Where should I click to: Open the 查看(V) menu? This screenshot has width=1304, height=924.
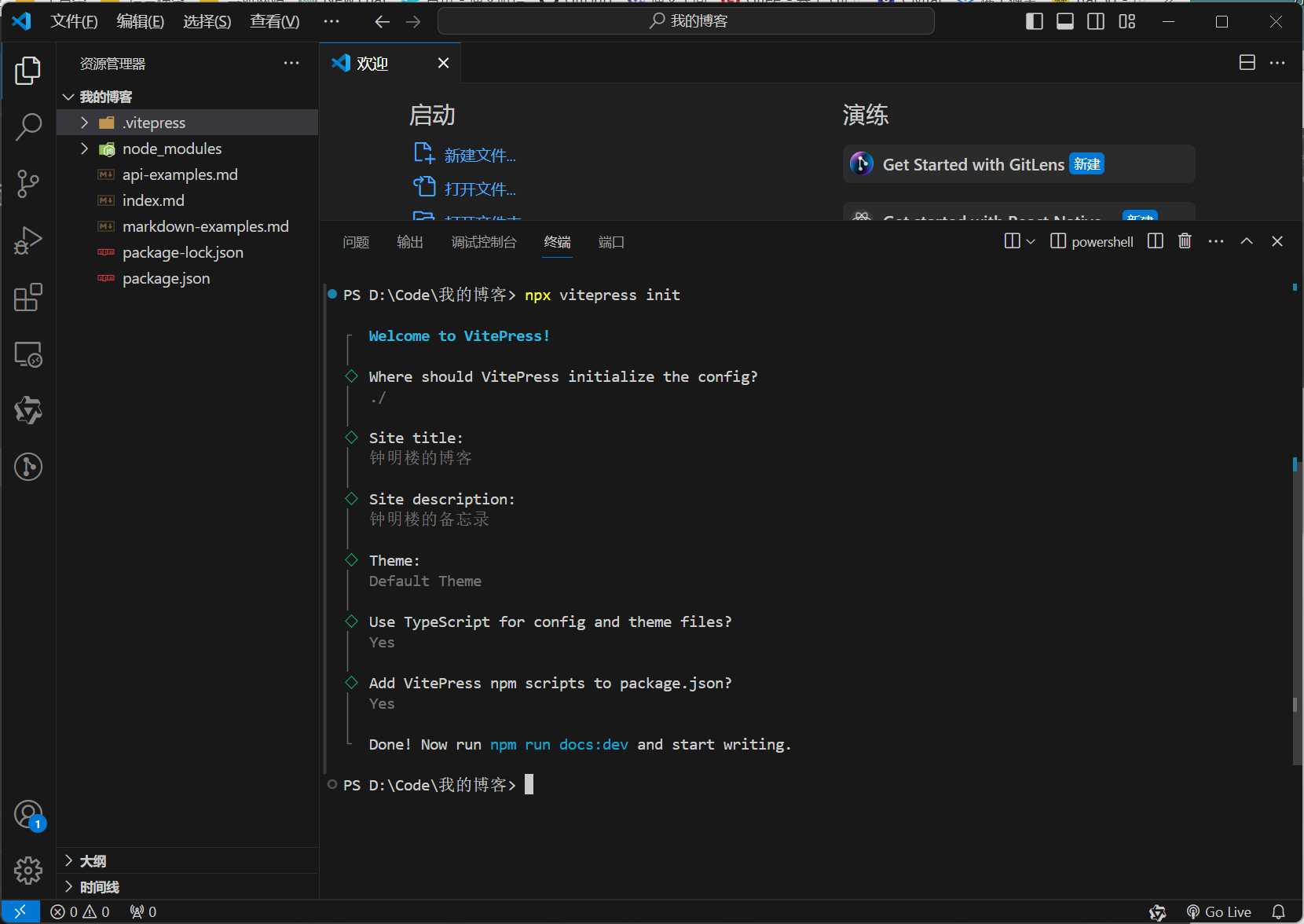click(x=275, y=21)
